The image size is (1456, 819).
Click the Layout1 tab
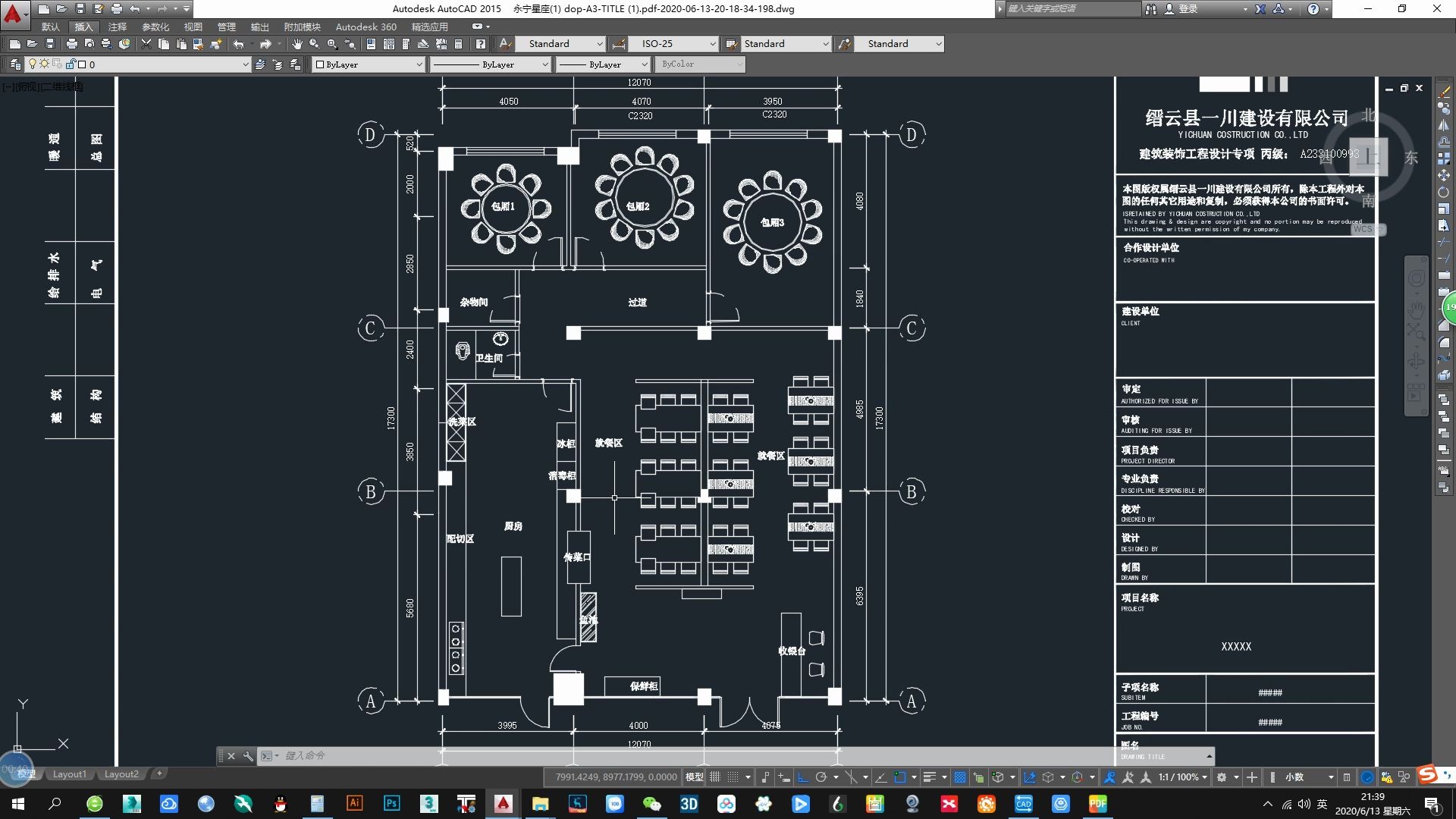tap(70, 774)
